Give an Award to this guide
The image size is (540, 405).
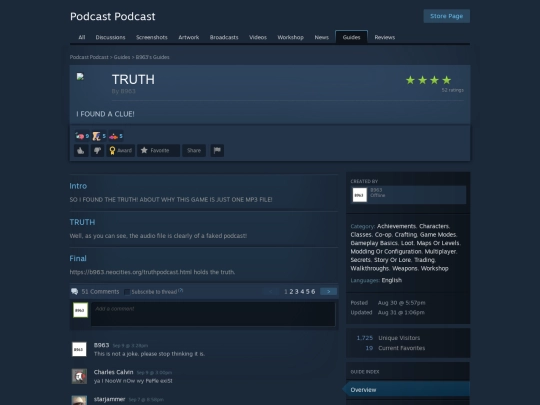(121, 150)
